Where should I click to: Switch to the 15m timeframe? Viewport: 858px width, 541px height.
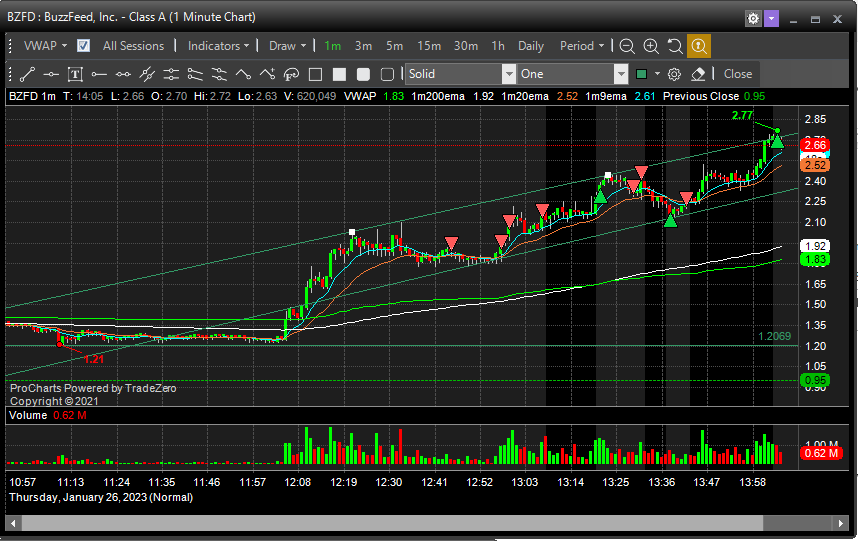coord(429,46)
